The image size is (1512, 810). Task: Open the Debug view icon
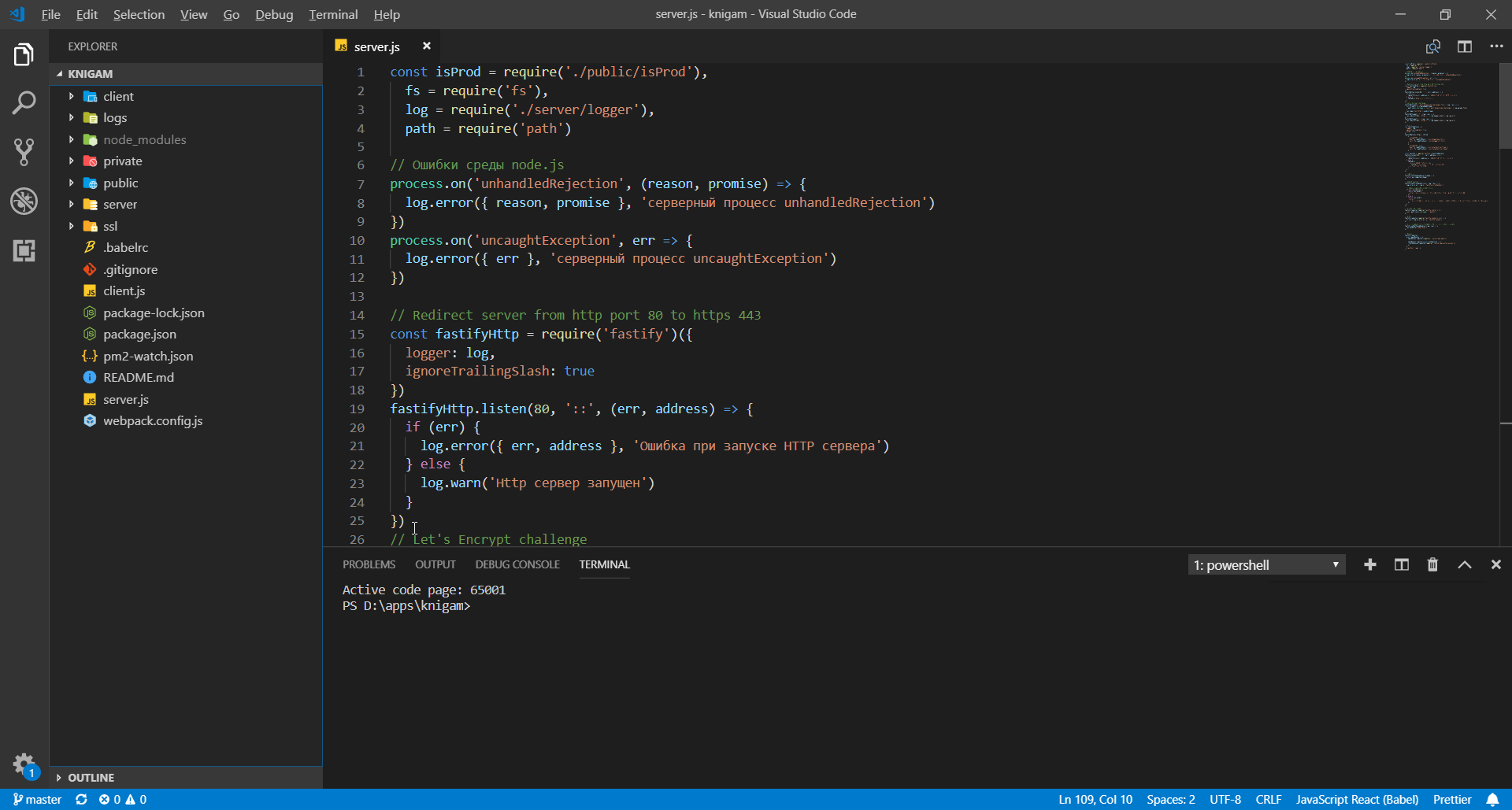(x=24, y=202)
